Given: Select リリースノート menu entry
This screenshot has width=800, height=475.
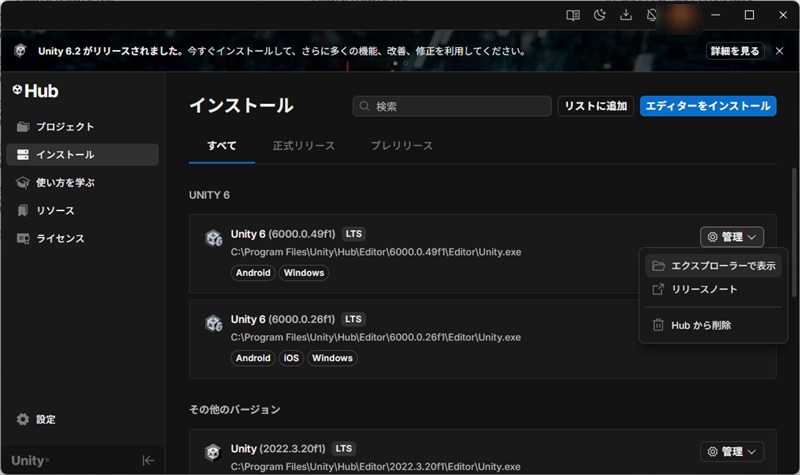Looking at the screenshot, I should [713, 289].
